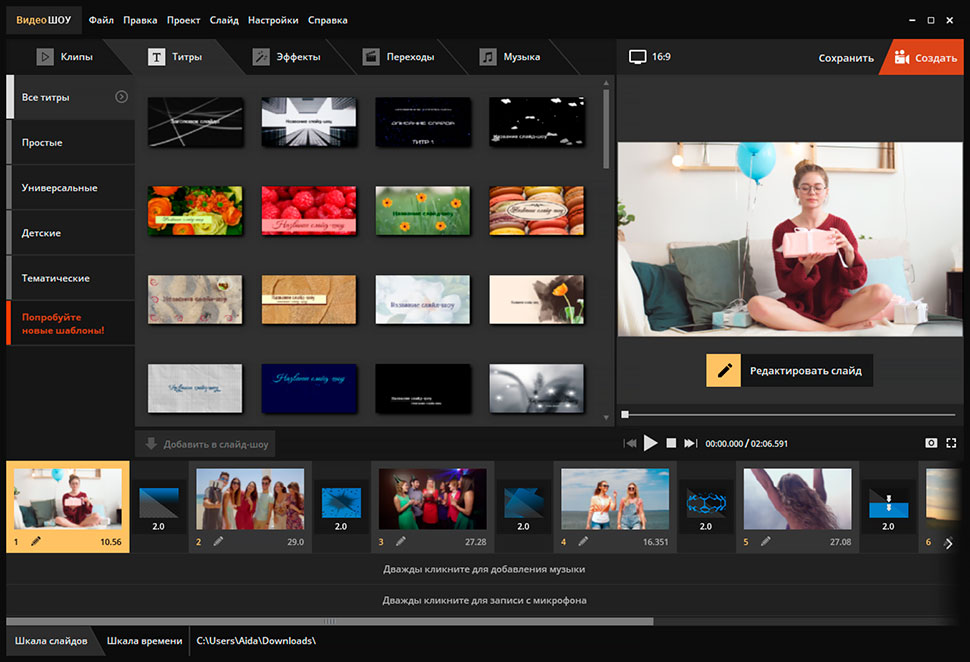Select the orange roses title template

[x=195, y=210]
